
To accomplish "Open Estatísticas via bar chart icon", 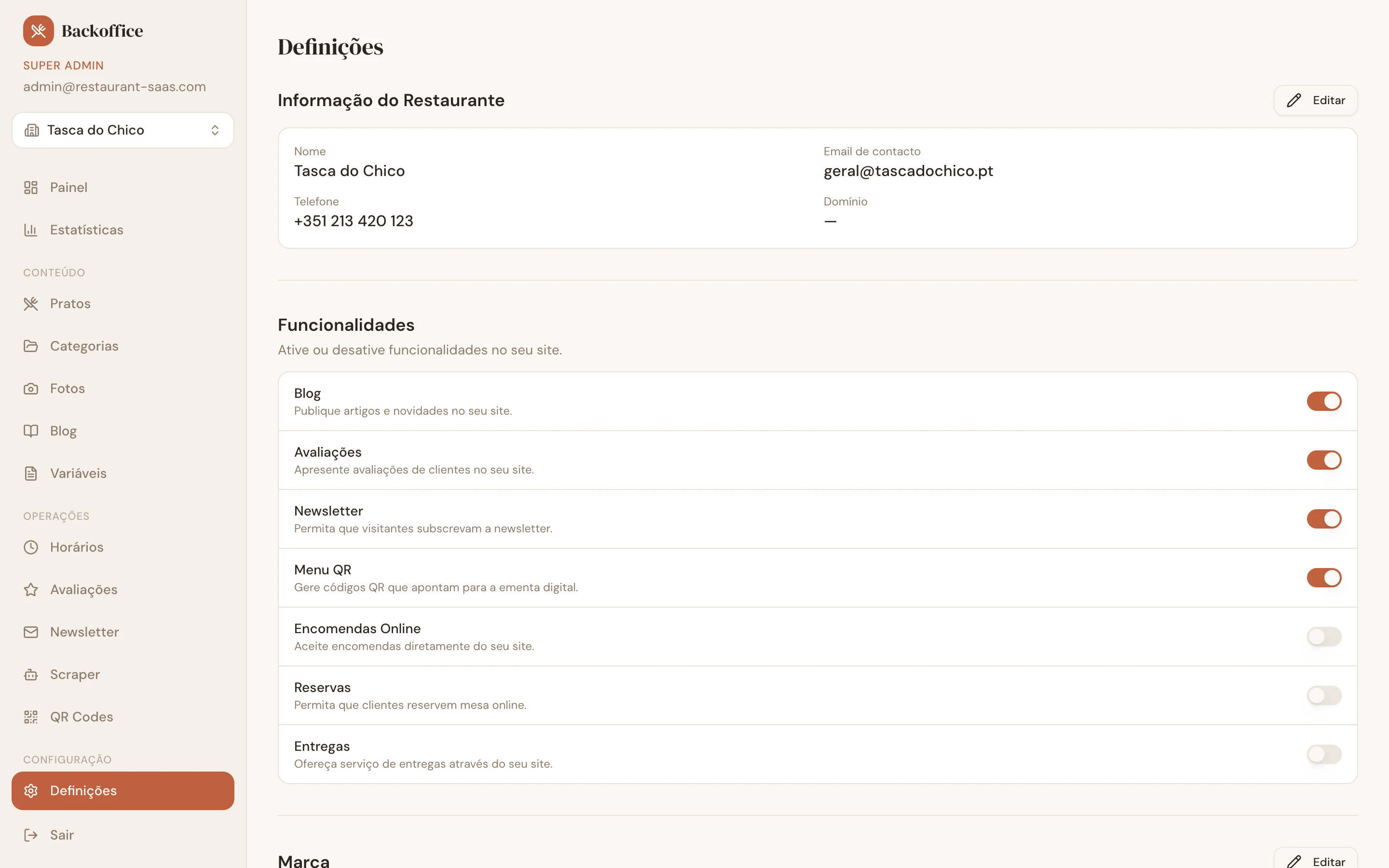I will click(31, 230).
